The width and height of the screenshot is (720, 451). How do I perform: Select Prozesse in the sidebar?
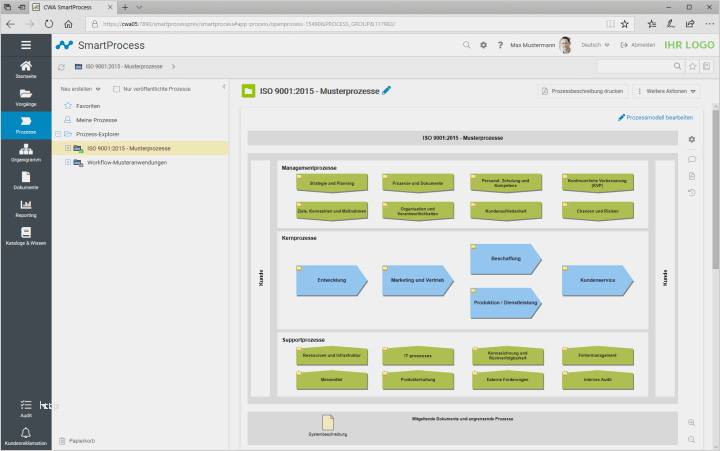[26, 125]
